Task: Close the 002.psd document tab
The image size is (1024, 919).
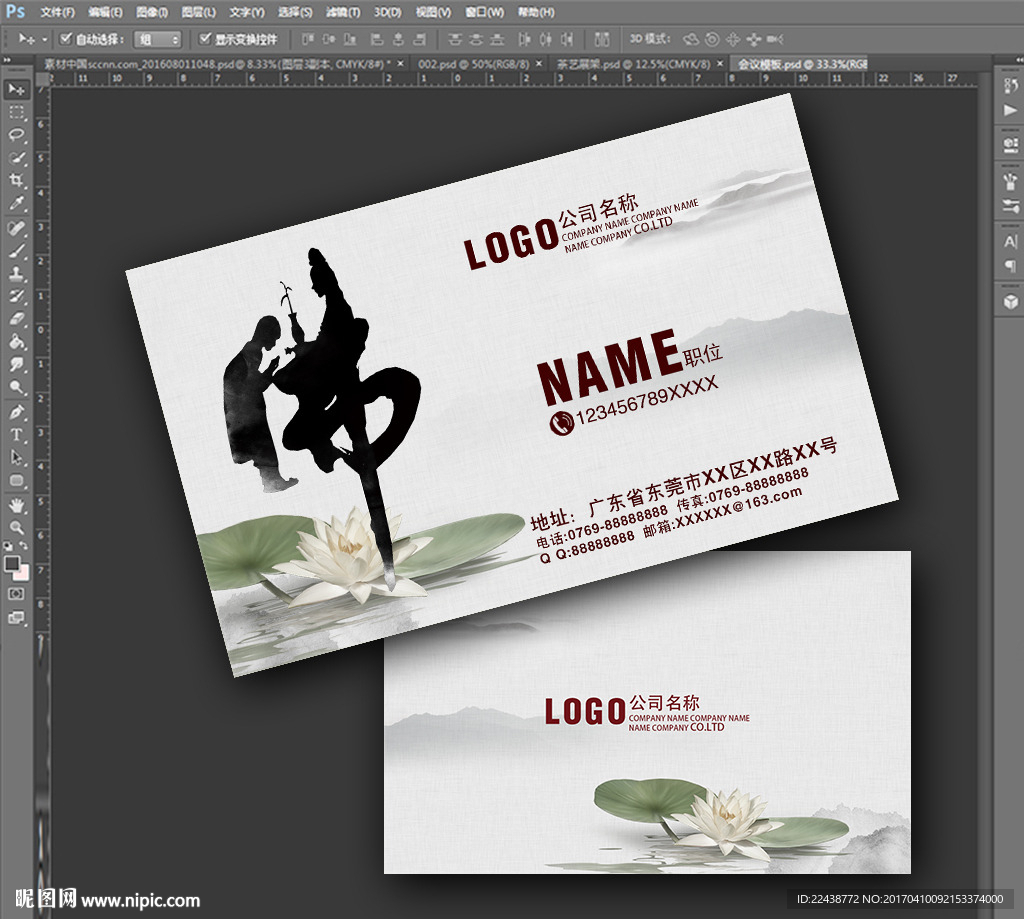Action: [539, 63]
